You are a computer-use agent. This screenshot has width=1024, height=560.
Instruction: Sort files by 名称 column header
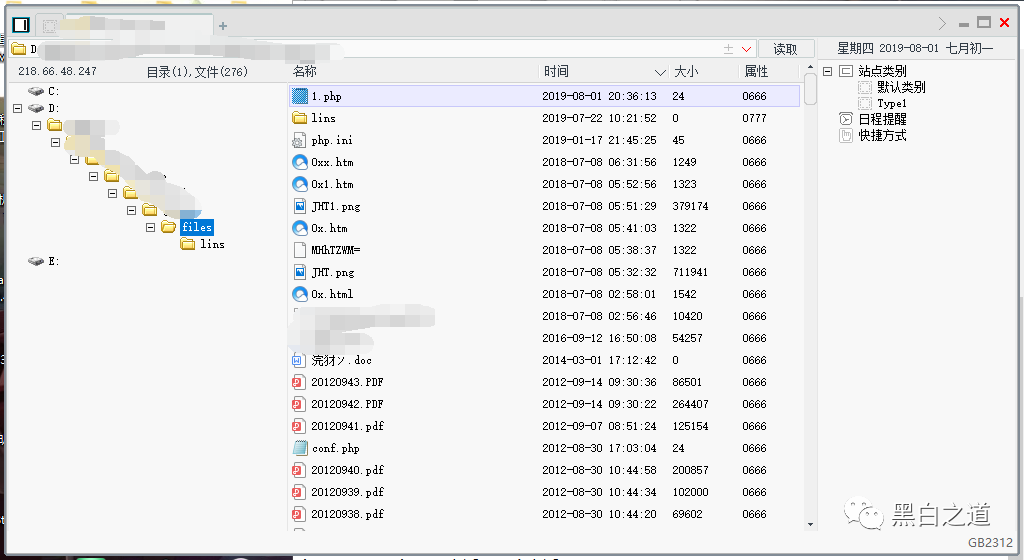305,71
